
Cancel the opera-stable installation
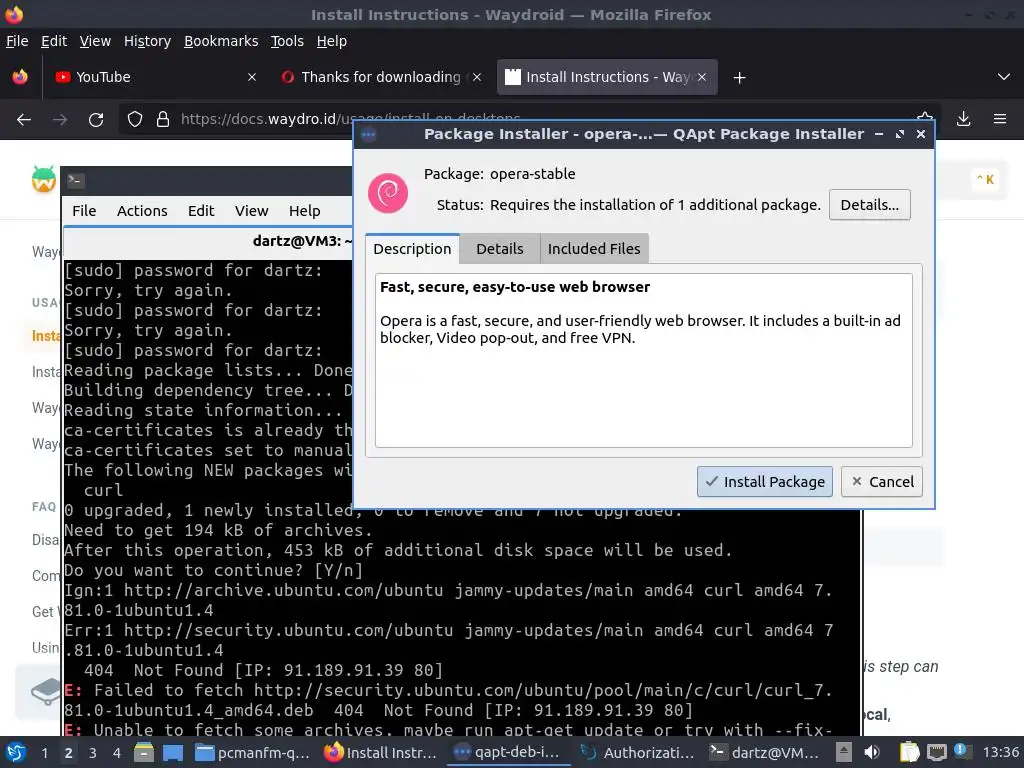(x=882, y=481)
